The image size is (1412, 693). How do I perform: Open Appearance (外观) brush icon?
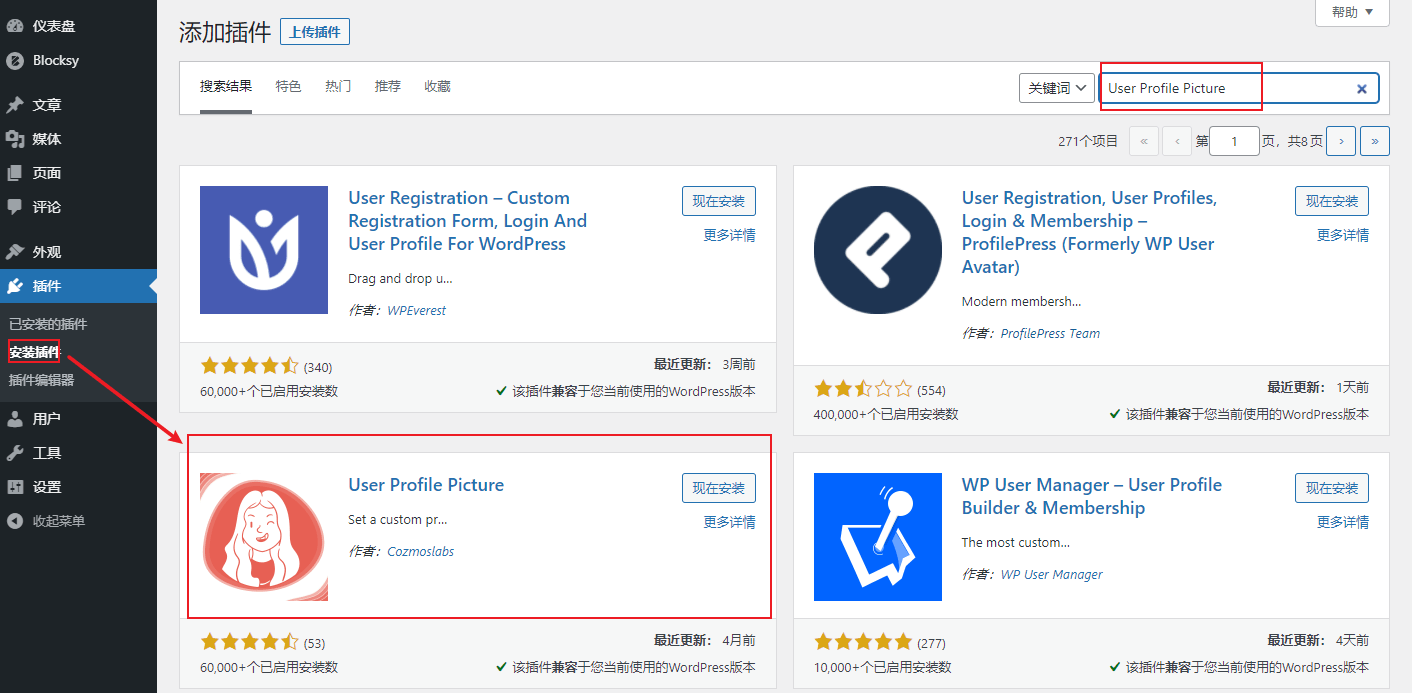(15, 252)
